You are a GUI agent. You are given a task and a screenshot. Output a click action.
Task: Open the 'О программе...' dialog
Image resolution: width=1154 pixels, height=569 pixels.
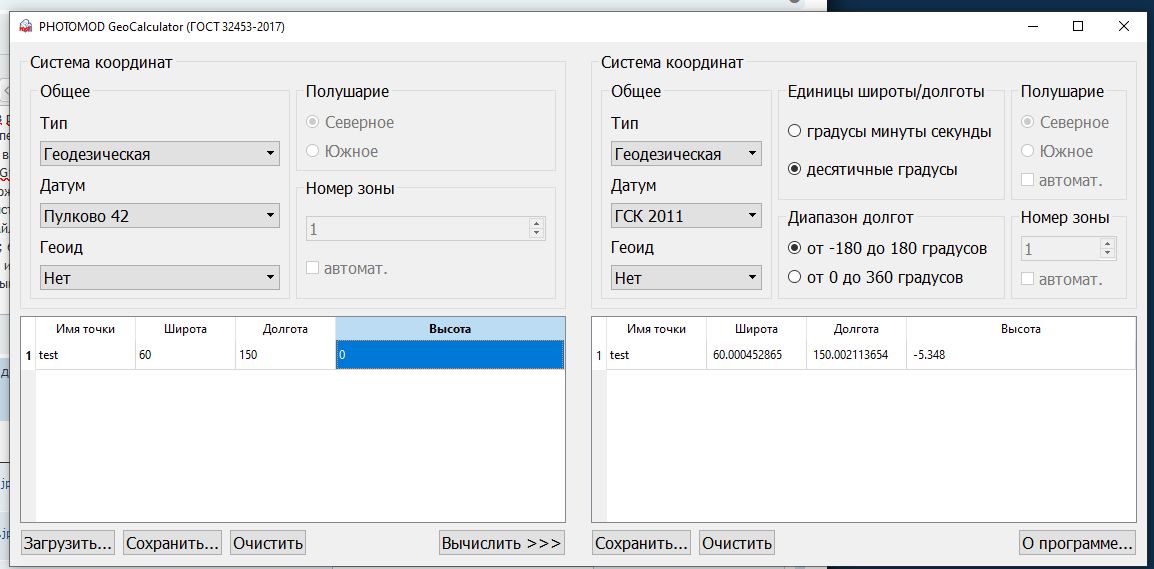tap(1077, 543)
